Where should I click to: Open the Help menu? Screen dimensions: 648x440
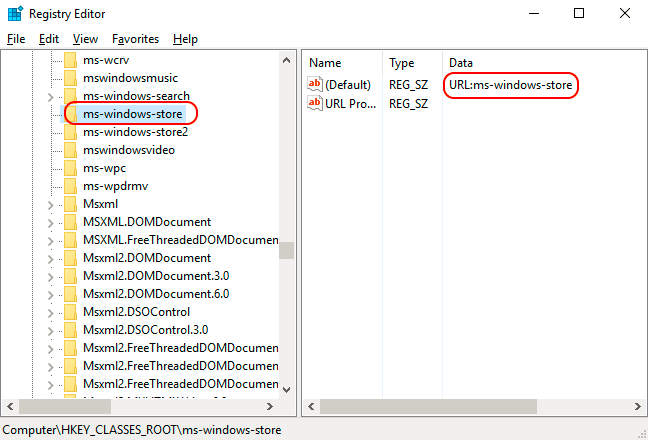185,39
